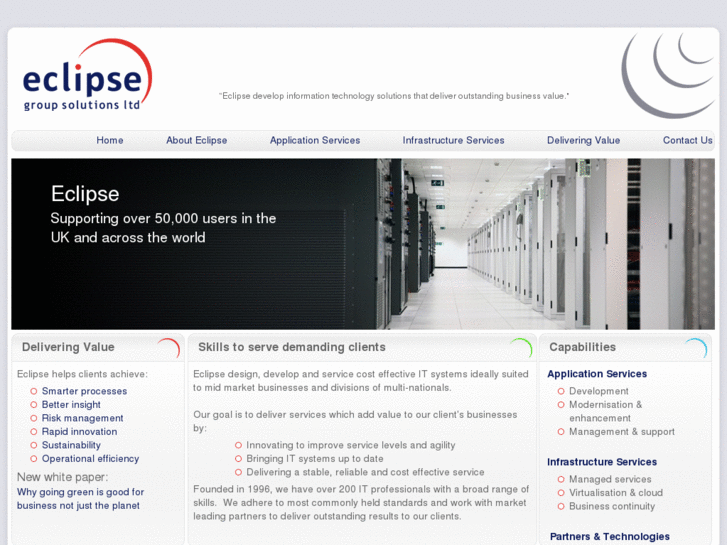Click Application Services heading in Capabilities
Screen dimensions: 727x545
pyautogui.click(x=597, y=374)
